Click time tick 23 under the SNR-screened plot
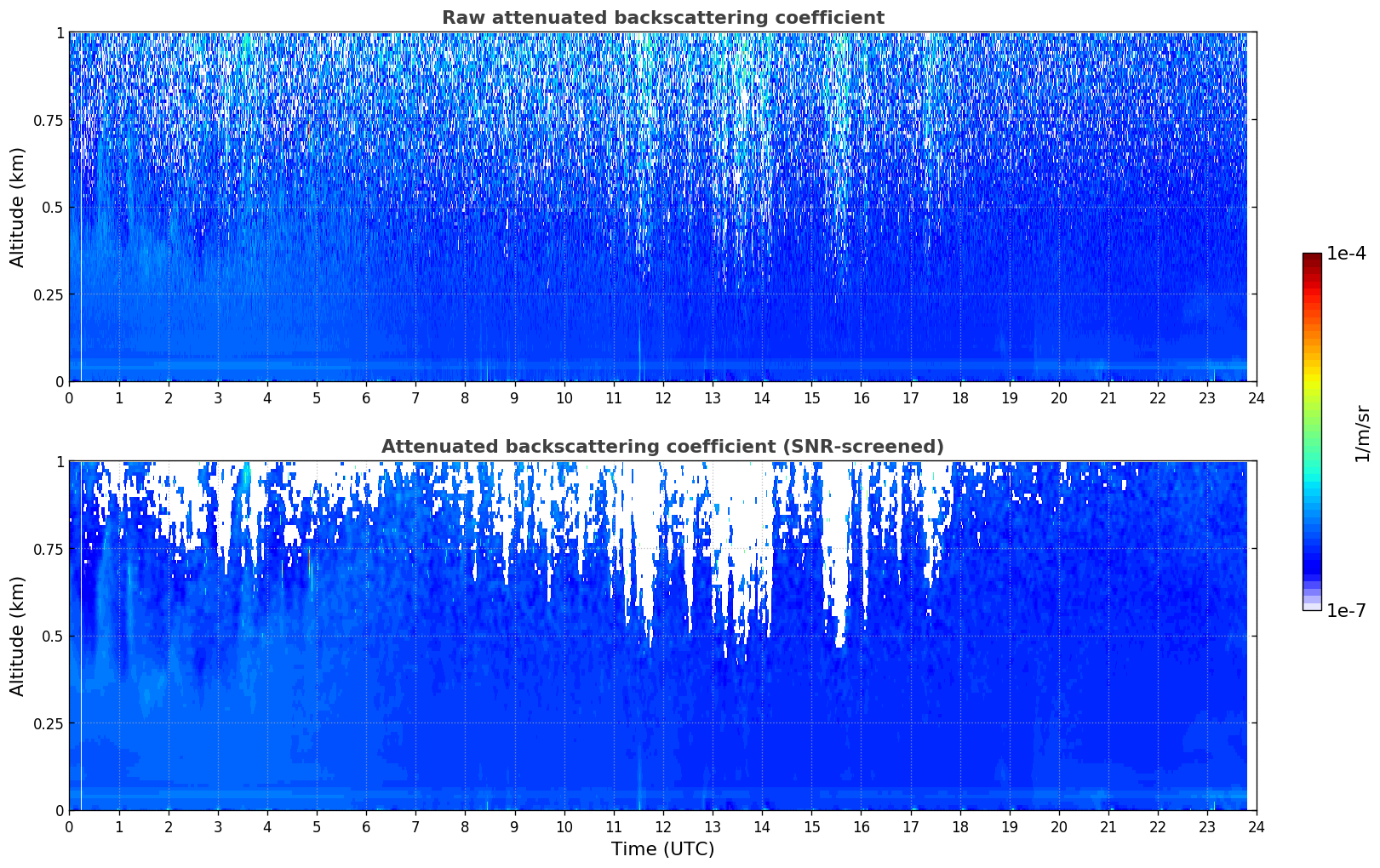1380x868 pixels. pos(1207,826)
